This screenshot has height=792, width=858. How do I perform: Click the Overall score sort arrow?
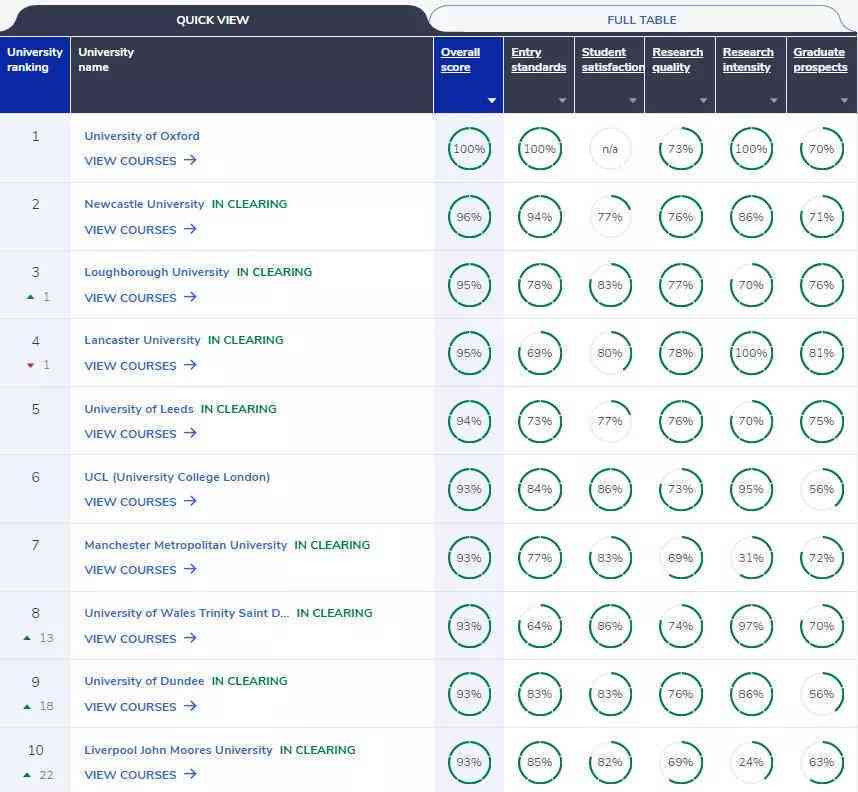491,100
